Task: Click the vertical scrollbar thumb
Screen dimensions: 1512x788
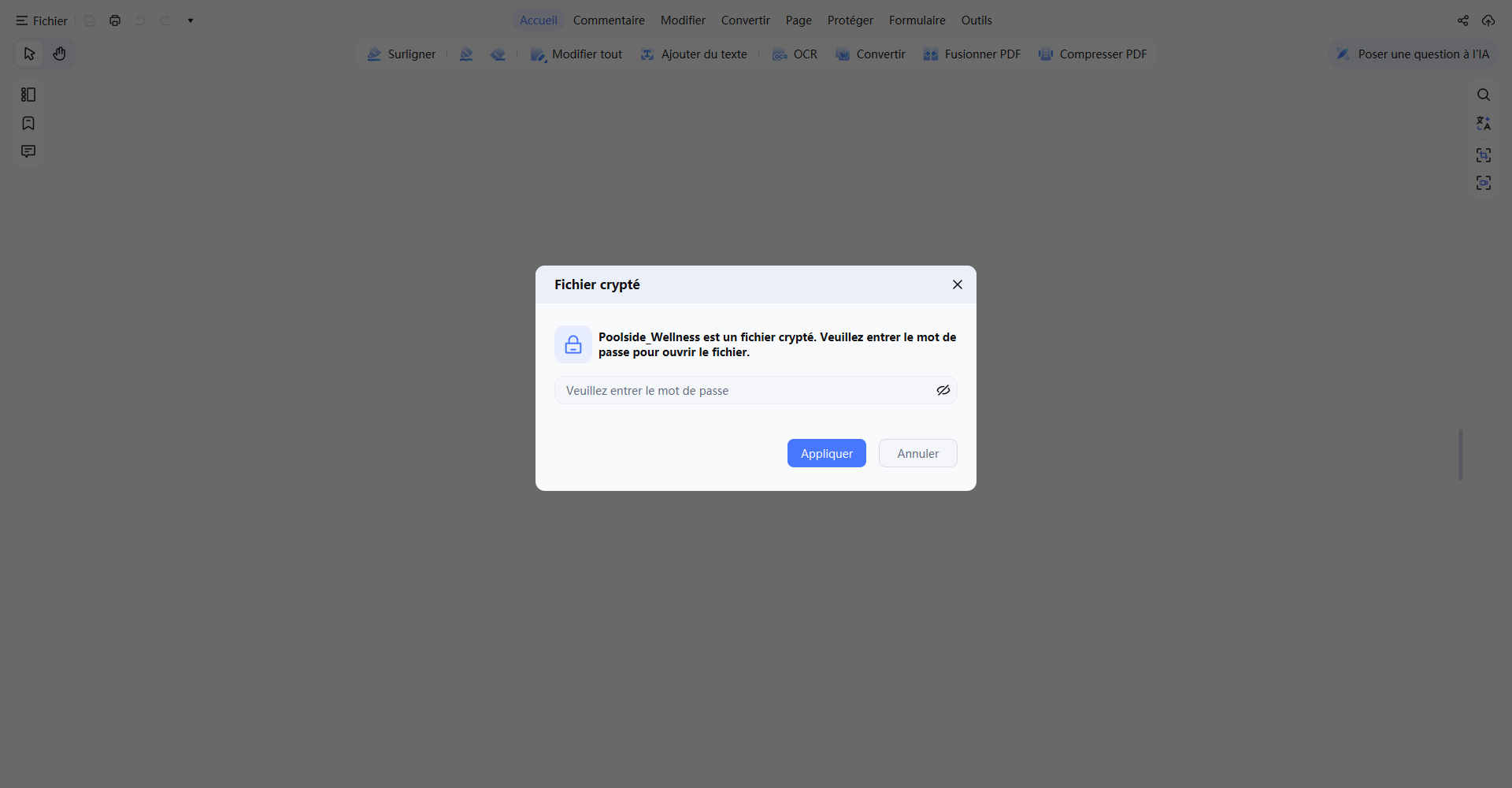Action: [1461, 455]
